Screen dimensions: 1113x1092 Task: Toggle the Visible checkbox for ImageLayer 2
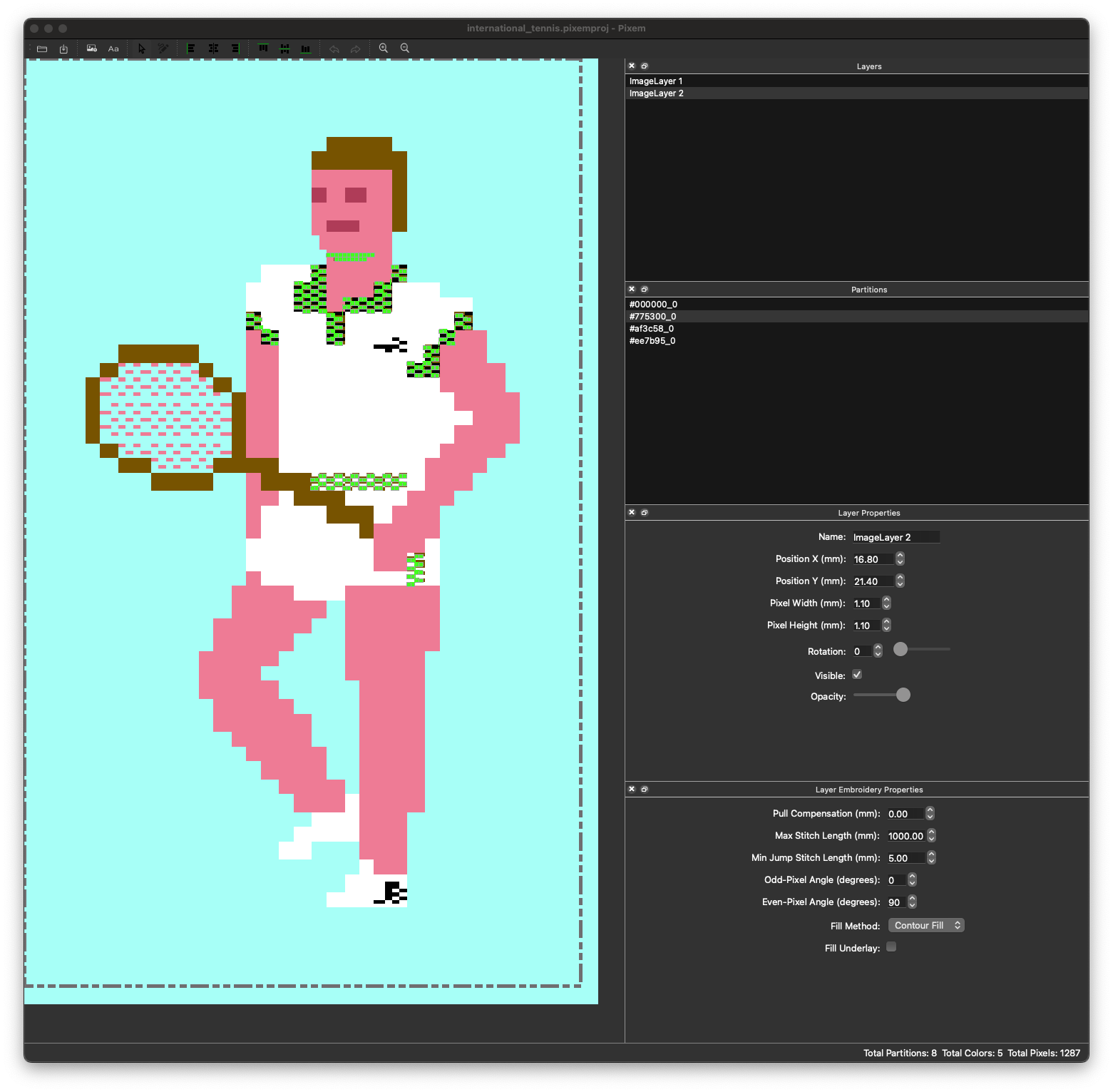pyautogui.click(x=857, y=675)
